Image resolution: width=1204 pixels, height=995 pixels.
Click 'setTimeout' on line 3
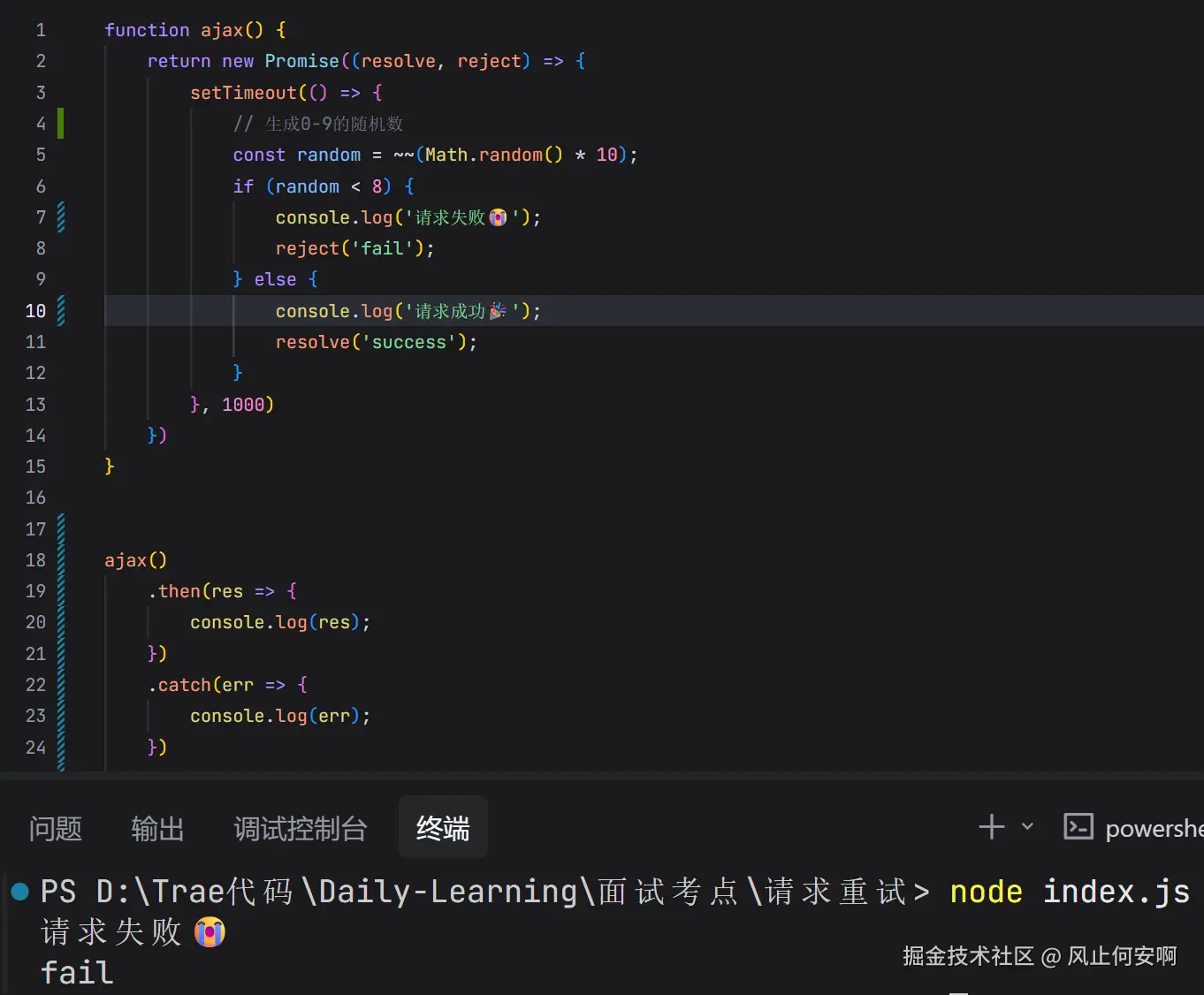(243, 93)
